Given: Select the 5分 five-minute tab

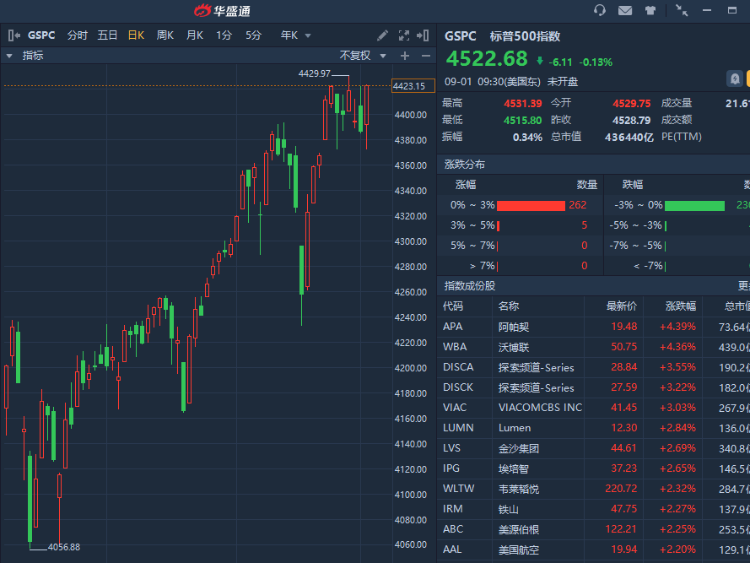Looking at the screenshot, I should (253, 35).
